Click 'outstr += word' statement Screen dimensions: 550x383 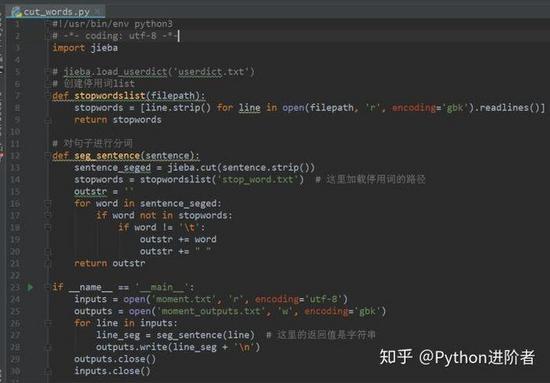click(x=178, y=240)
